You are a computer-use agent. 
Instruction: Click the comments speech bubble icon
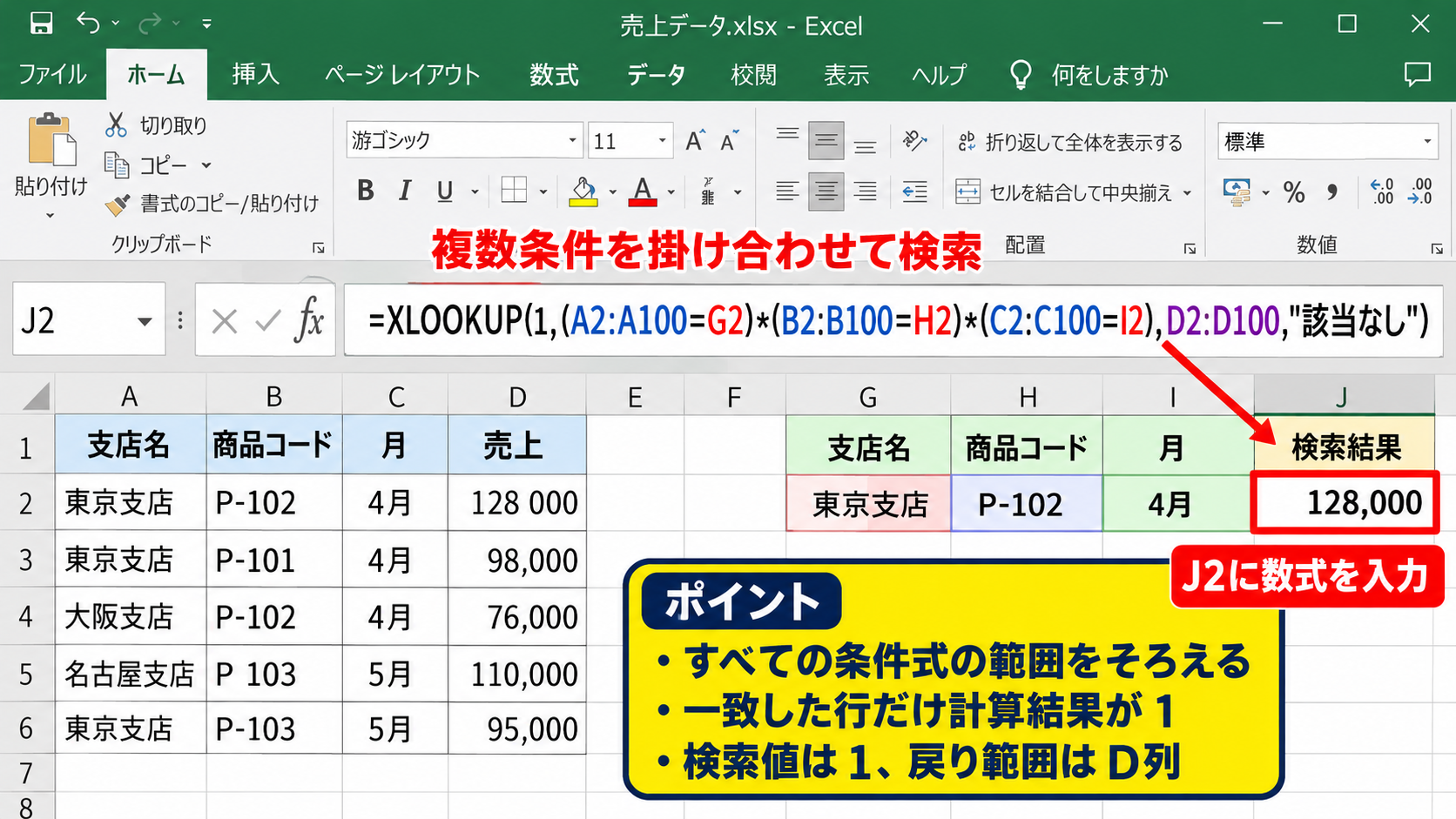(x=1418, y=75)
